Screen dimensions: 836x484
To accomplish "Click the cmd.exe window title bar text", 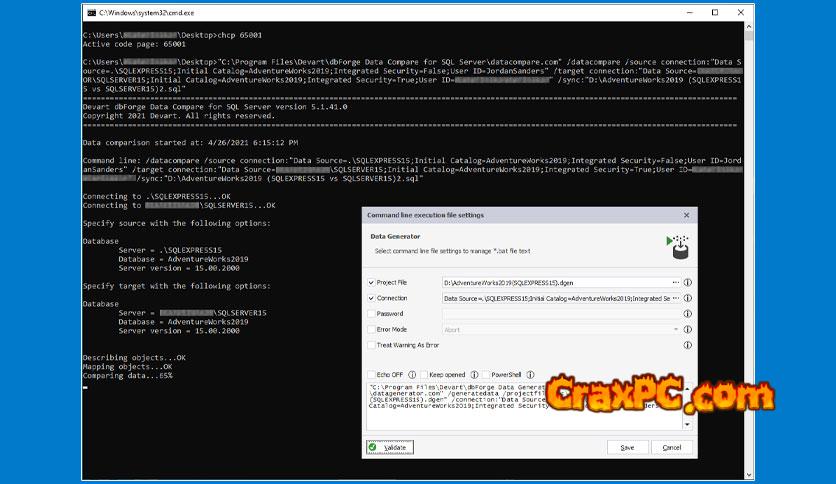I will [147, 13].
